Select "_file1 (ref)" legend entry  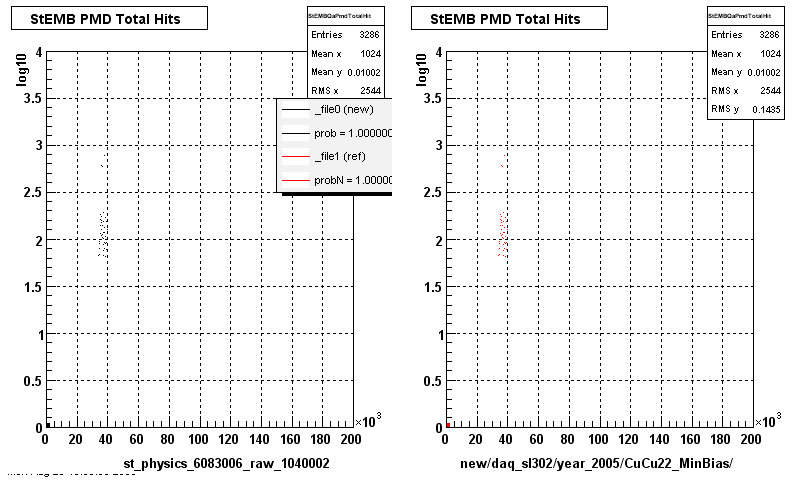click(x=340, y=156)
